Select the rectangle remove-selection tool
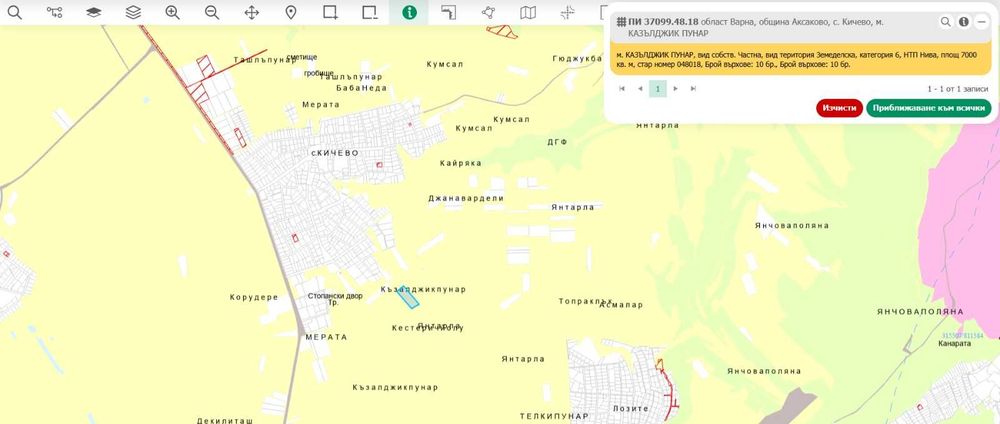The width and height of the screenshot is (1000, 424). pos(370,12)
